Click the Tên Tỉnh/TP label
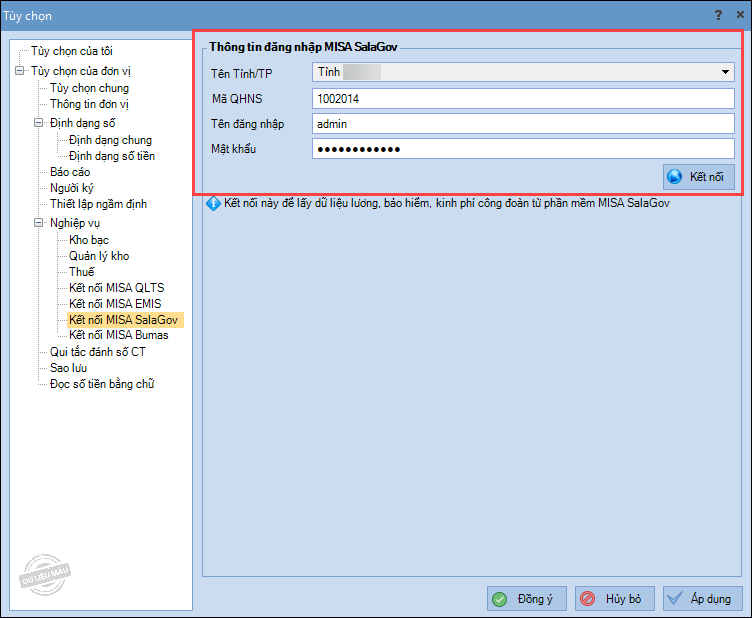 coord(242,74)
